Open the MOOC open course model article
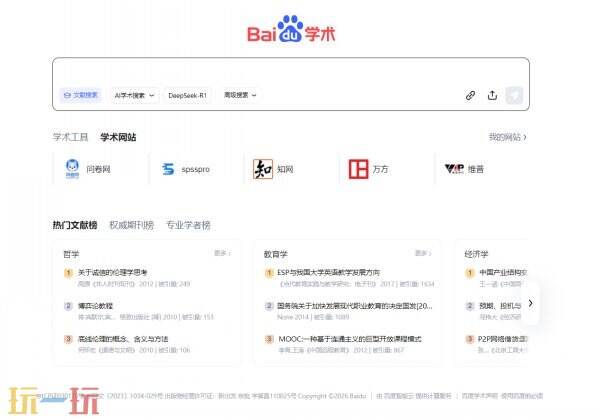The width and height of the screenshot is (600, 420). tap(350, 339)
